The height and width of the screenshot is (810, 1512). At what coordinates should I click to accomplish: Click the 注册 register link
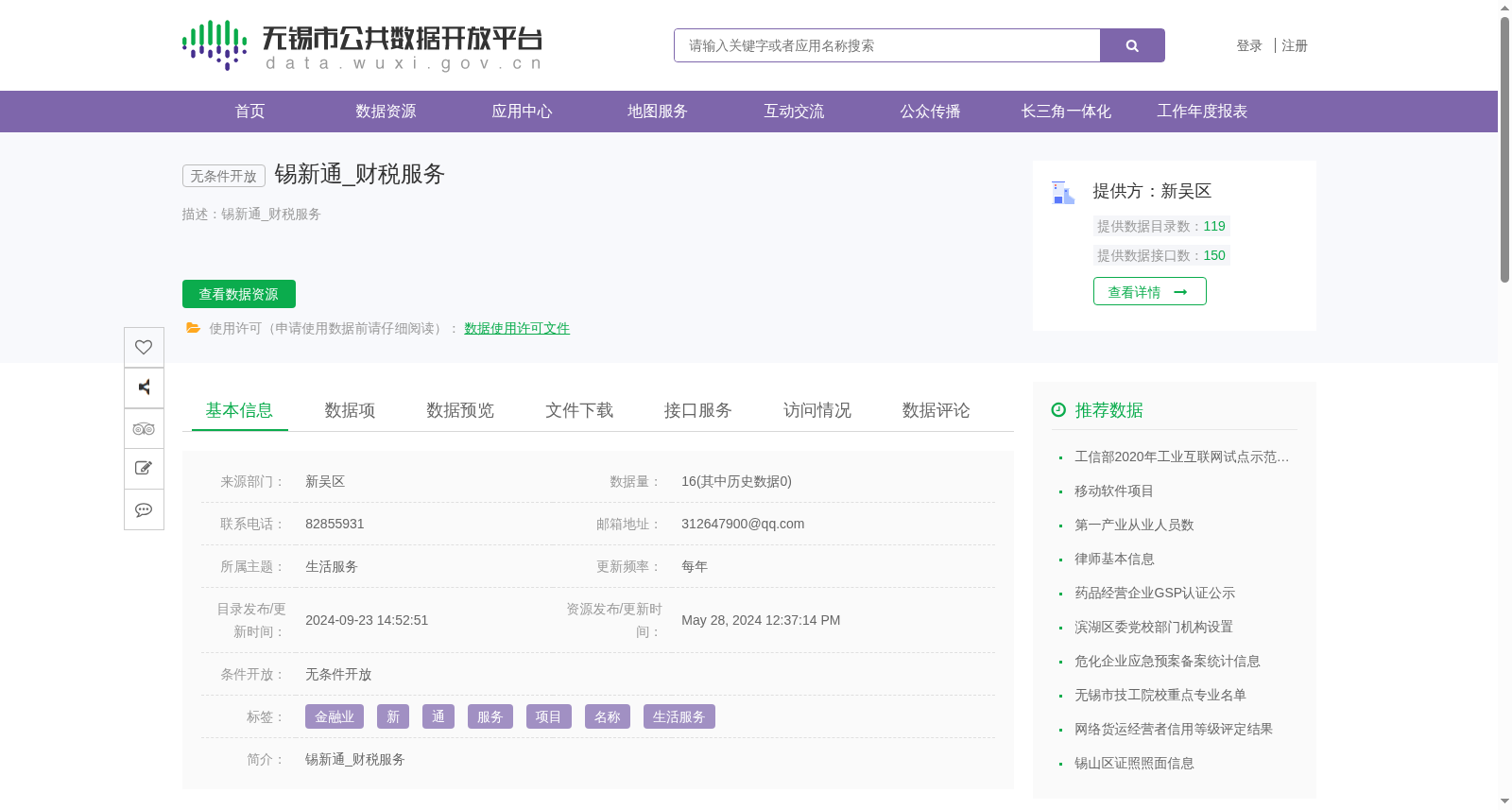[1295, 45]
